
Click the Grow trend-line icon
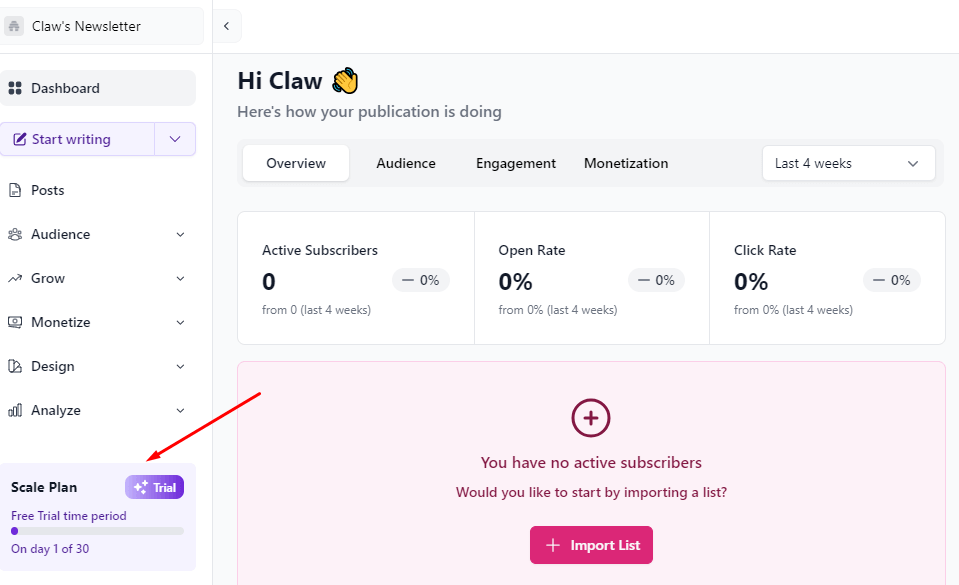[x=15, y=278]
